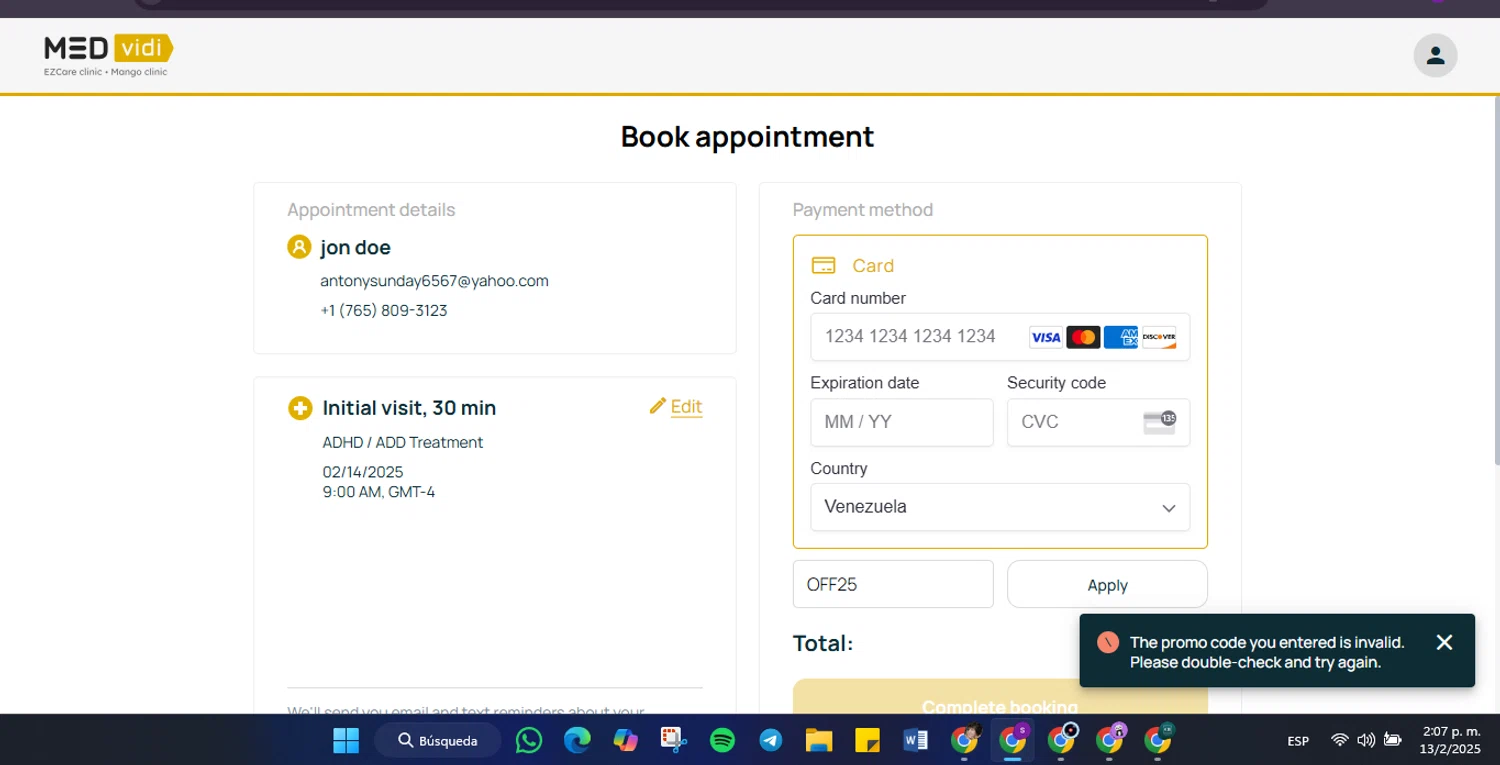1500x765 pixels.
Task: Click the Book appointment heading
Action: [x=747, y=136]
